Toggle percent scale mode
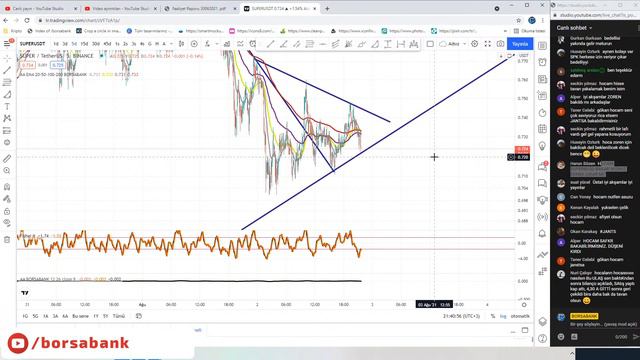Screen dimensions: 640x360 tap(493, 316)
